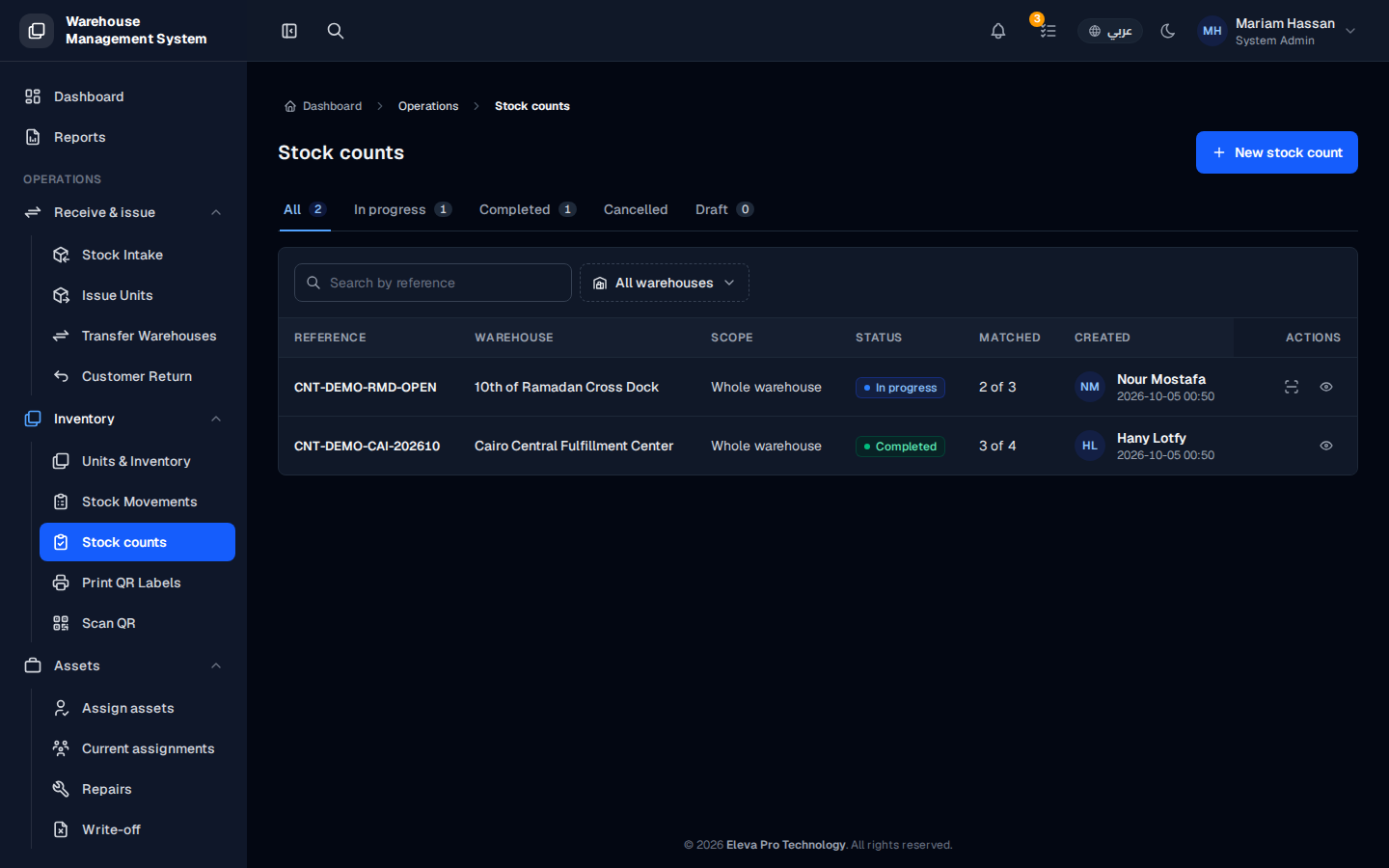Switch to Draft tab
The height and width of the screenshot is (868, 1389).
pos(724,209)
